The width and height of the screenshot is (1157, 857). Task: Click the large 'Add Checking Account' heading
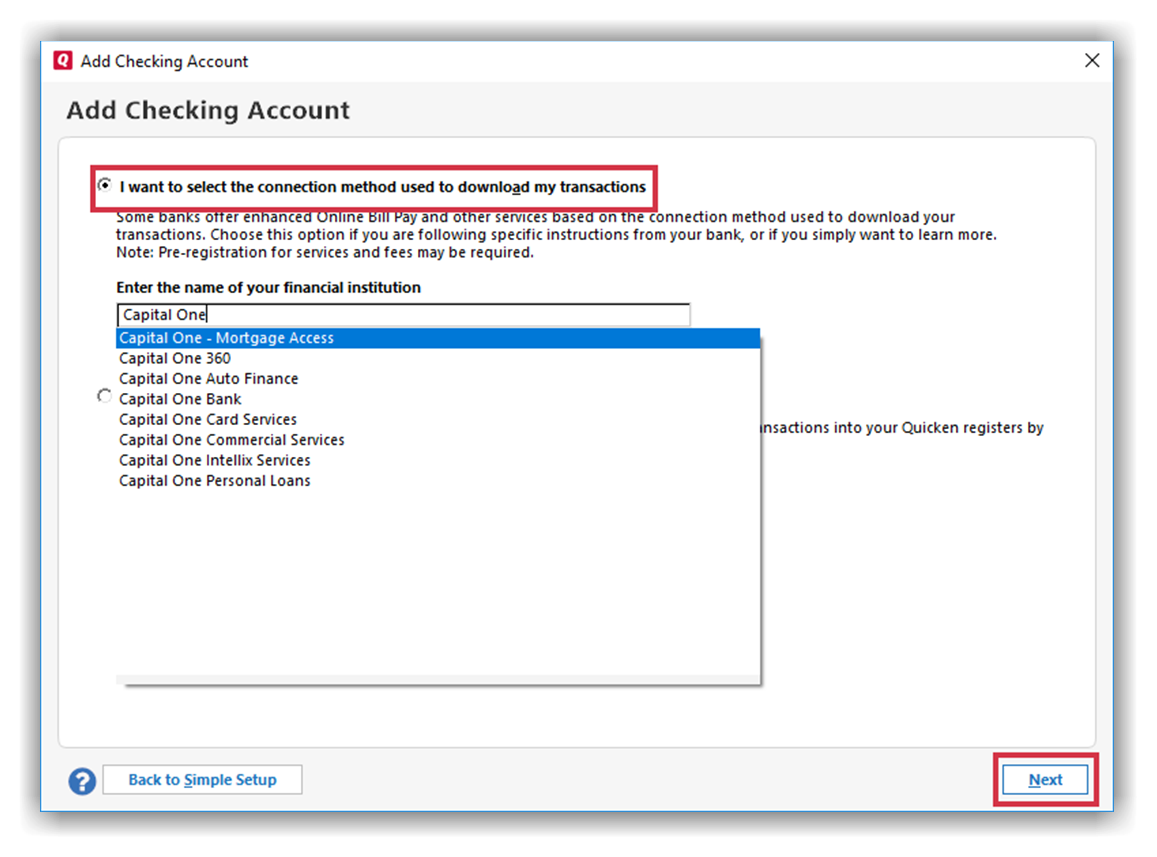click(x=208, y=110)
